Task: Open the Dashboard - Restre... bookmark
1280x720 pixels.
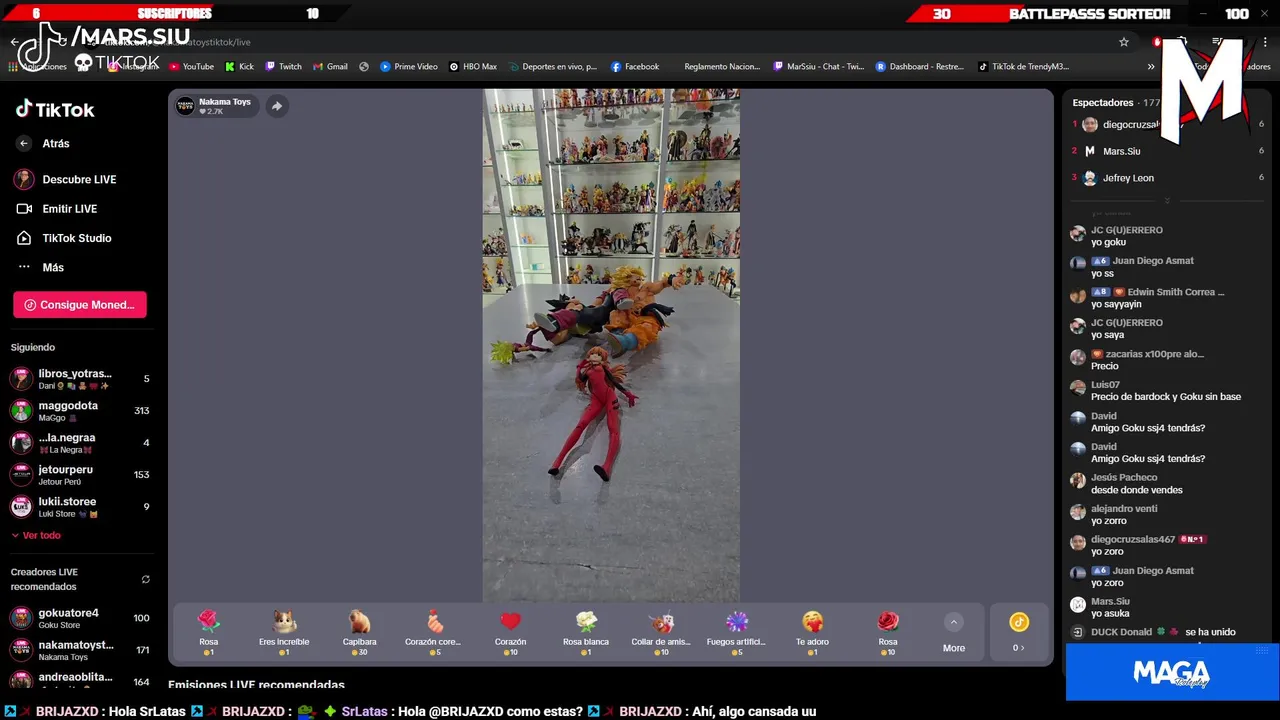Action: (919, 67)
